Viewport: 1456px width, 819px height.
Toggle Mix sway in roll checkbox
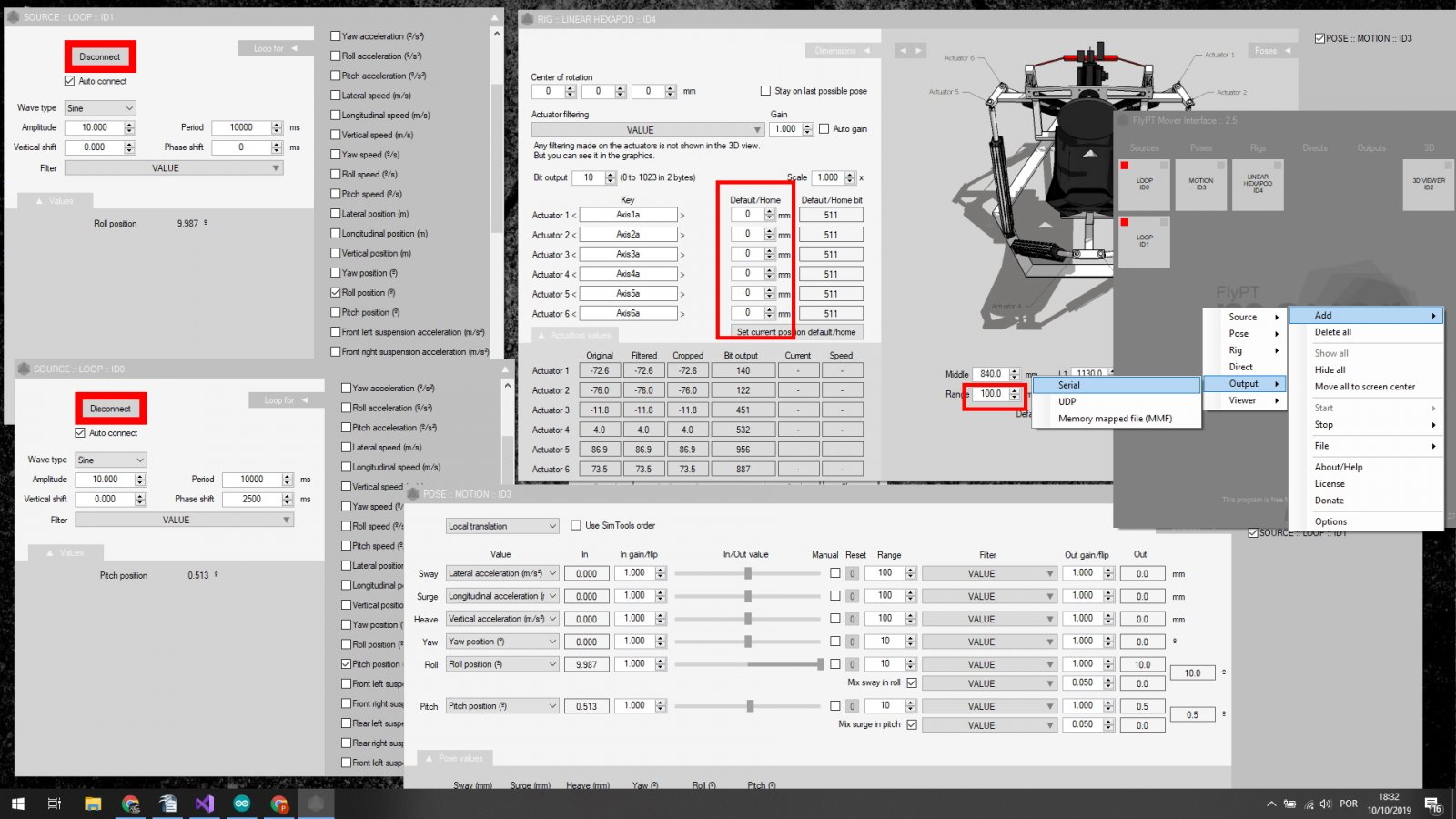(912, 682)
